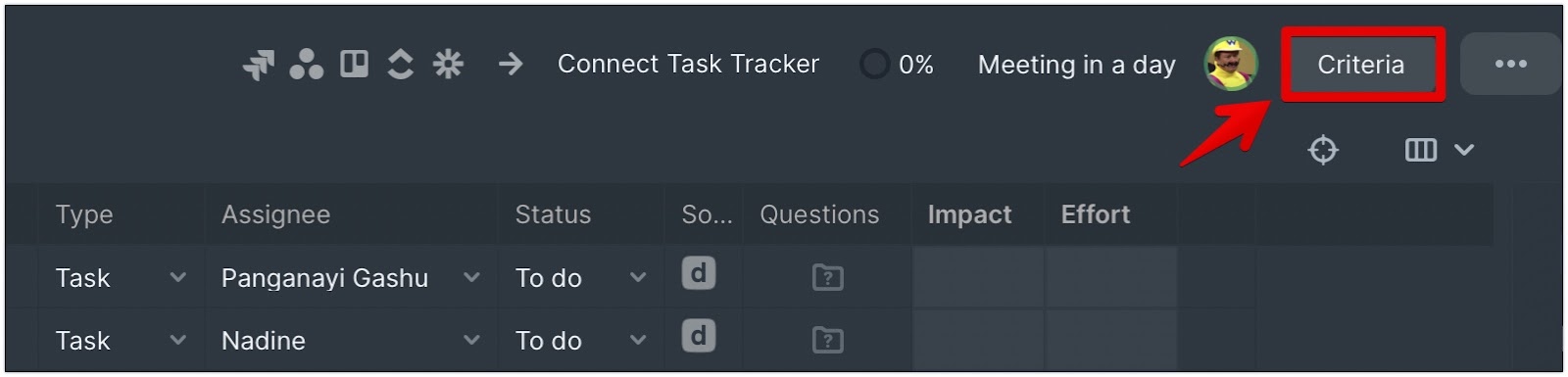Click the Jira integration icon

[259, 65]
